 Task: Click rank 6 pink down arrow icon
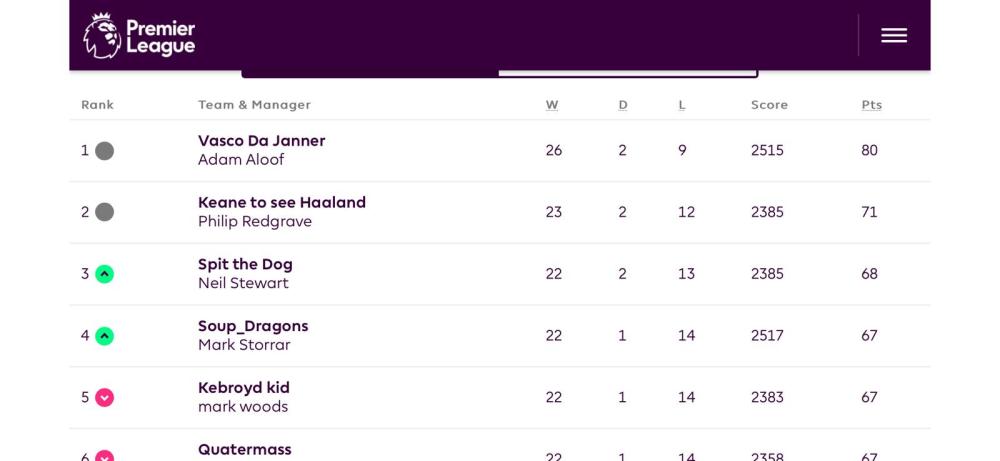point(104,457)
